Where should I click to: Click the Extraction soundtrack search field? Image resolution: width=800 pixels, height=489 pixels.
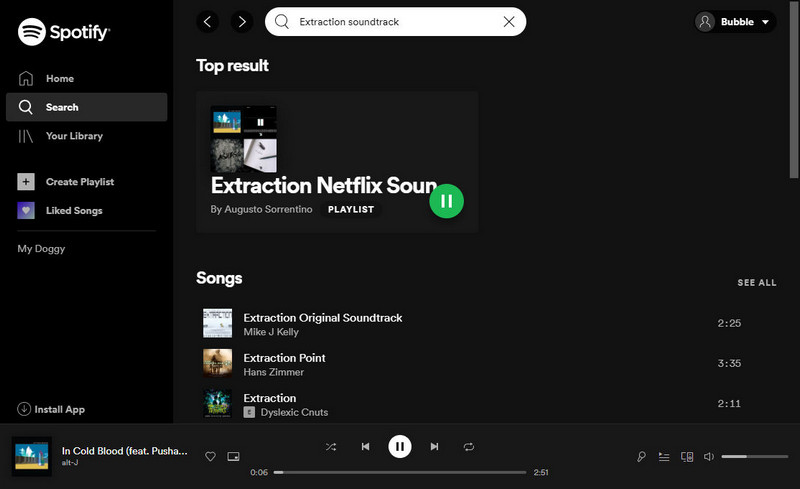(395, 21)
